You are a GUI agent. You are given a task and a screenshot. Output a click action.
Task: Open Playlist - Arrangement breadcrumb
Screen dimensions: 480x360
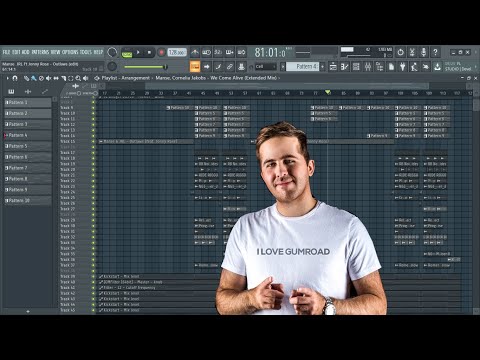tap(126, 78)
